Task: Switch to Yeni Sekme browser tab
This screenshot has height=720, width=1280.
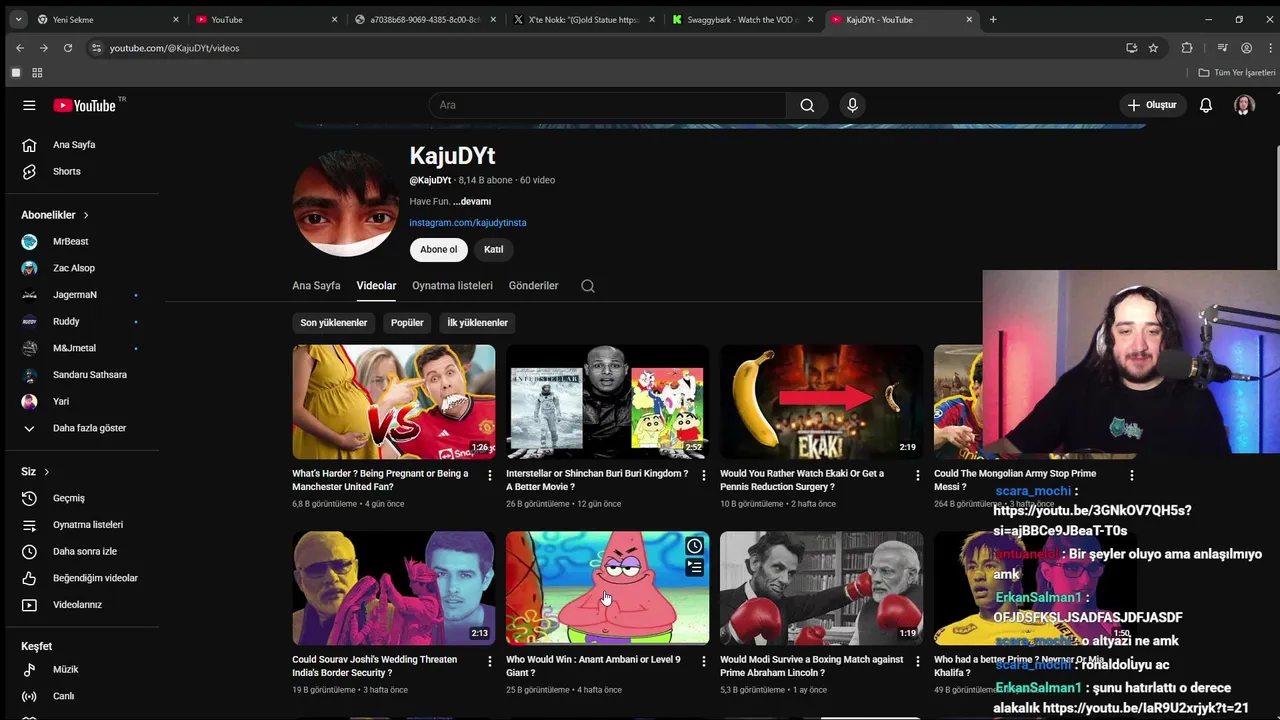Action: (106, 19)
